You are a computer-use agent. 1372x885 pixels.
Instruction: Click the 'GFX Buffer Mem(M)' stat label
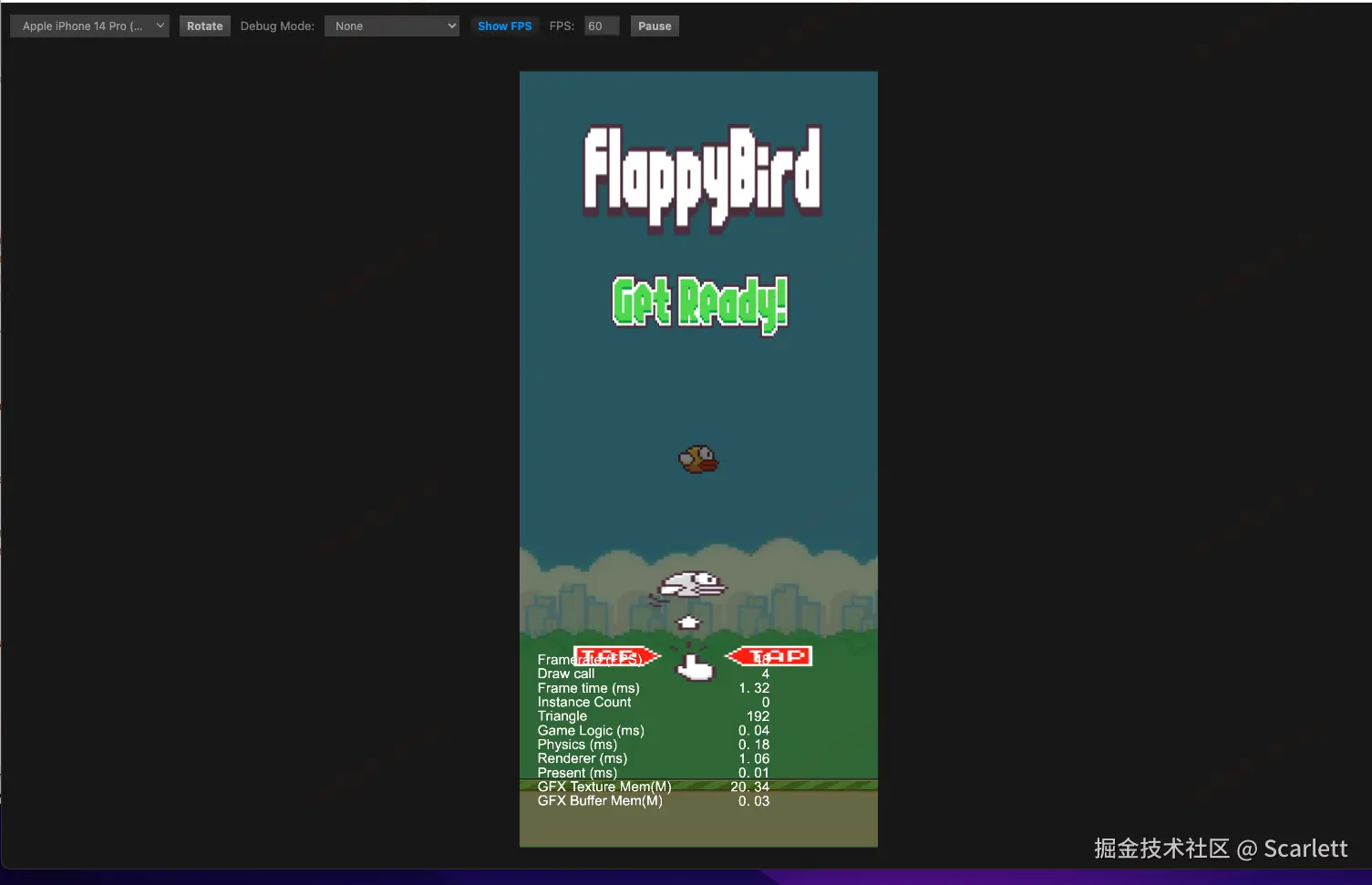coord(600,800)
